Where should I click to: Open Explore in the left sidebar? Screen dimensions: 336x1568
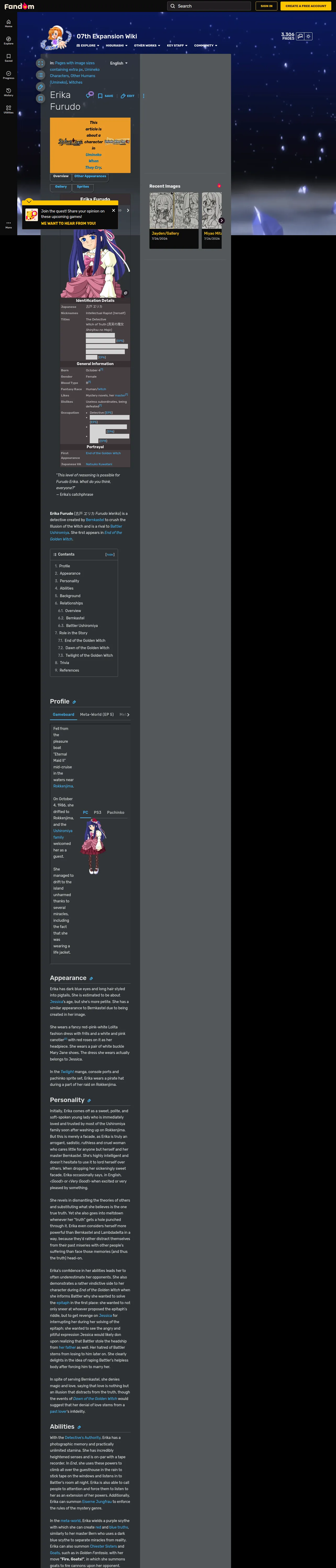pos(9,40)
